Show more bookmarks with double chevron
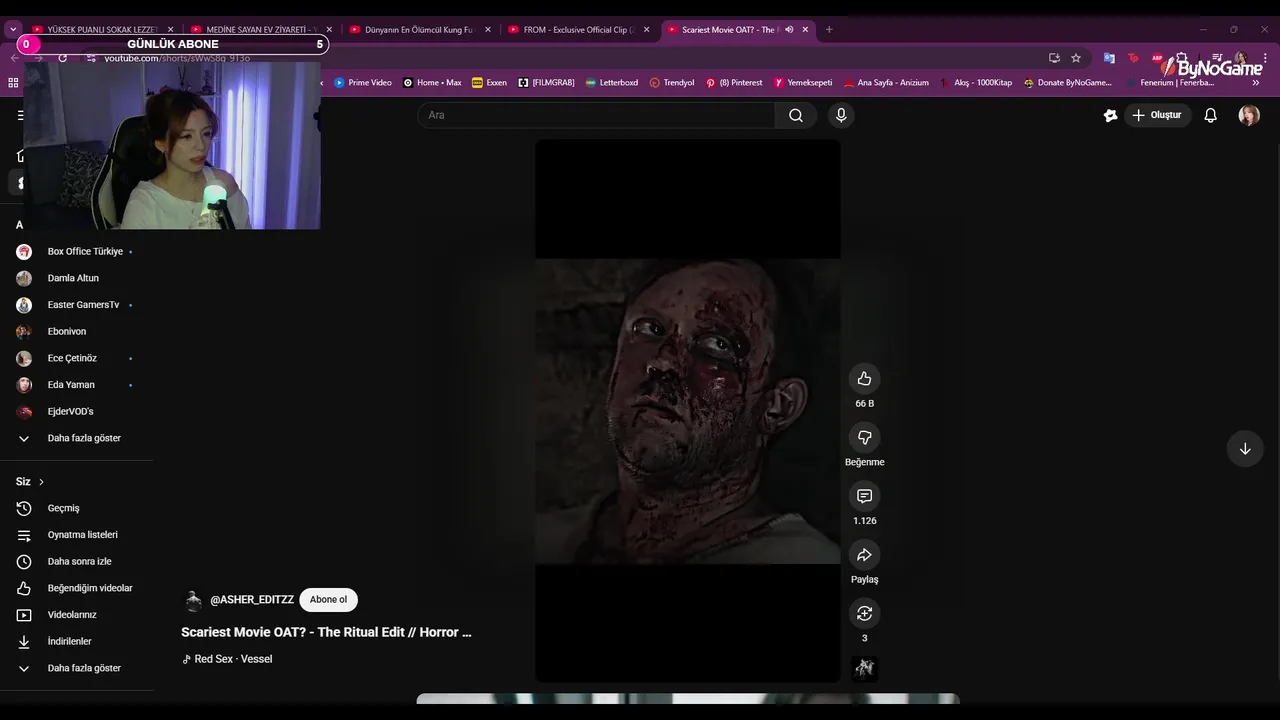 click(1255, 83)
